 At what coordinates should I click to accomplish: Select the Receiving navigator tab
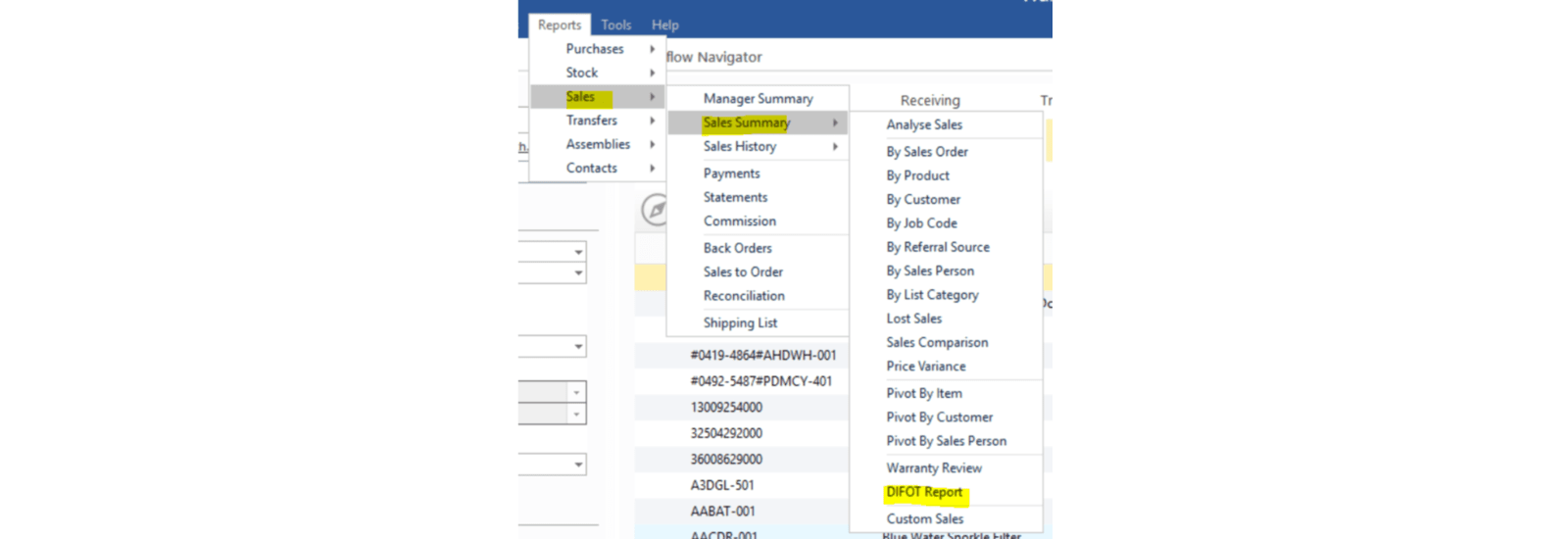(930, 100)
